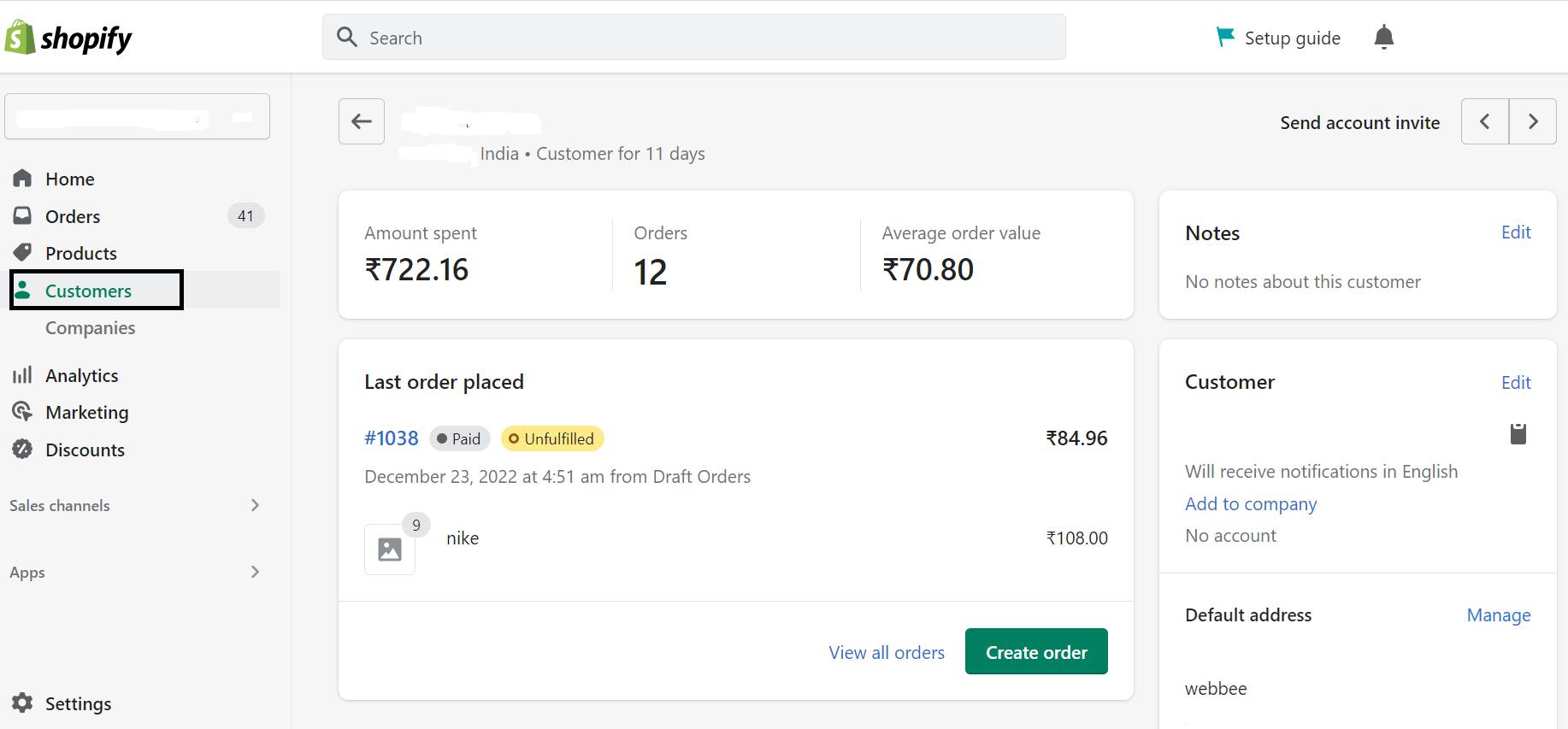Go to previous customer with chevron
1568x729 pixels.
1485,121
